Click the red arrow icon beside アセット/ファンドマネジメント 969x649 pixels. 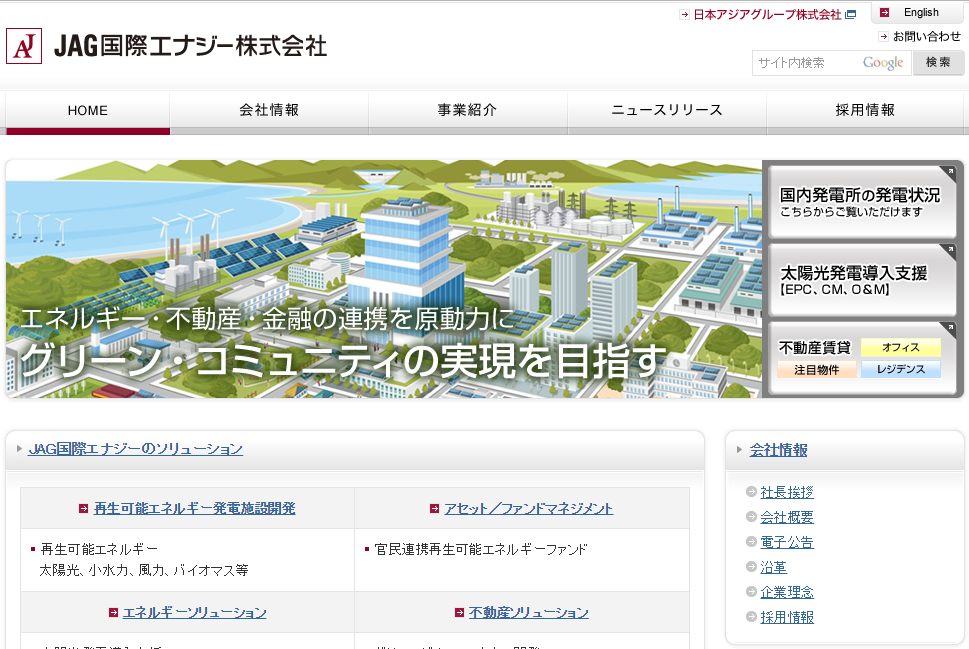tap(434, 509)
